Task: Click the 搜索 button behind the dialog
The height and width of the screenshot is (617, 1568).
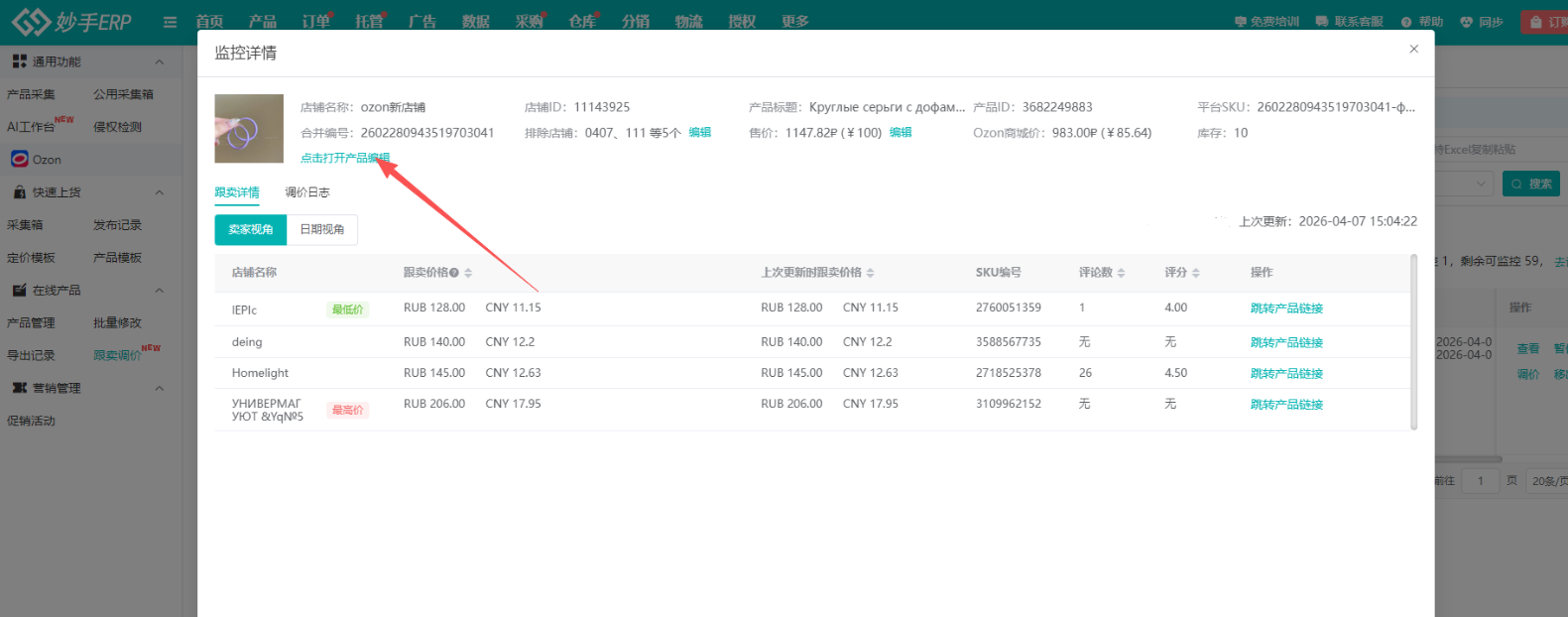Action: click(1531, 184)
